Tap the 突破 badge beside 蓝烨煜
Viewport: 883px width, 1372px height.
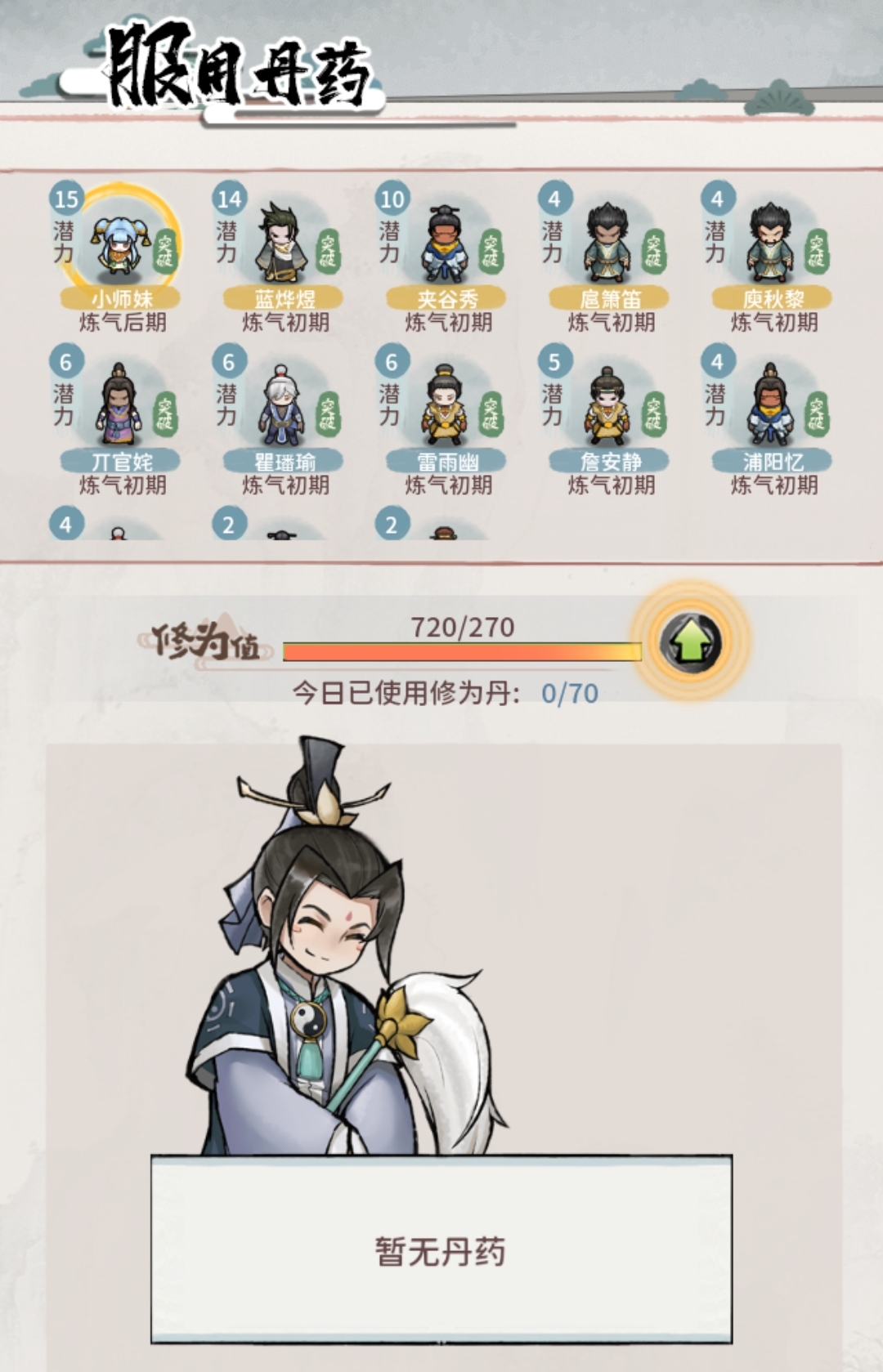(328, 251)
